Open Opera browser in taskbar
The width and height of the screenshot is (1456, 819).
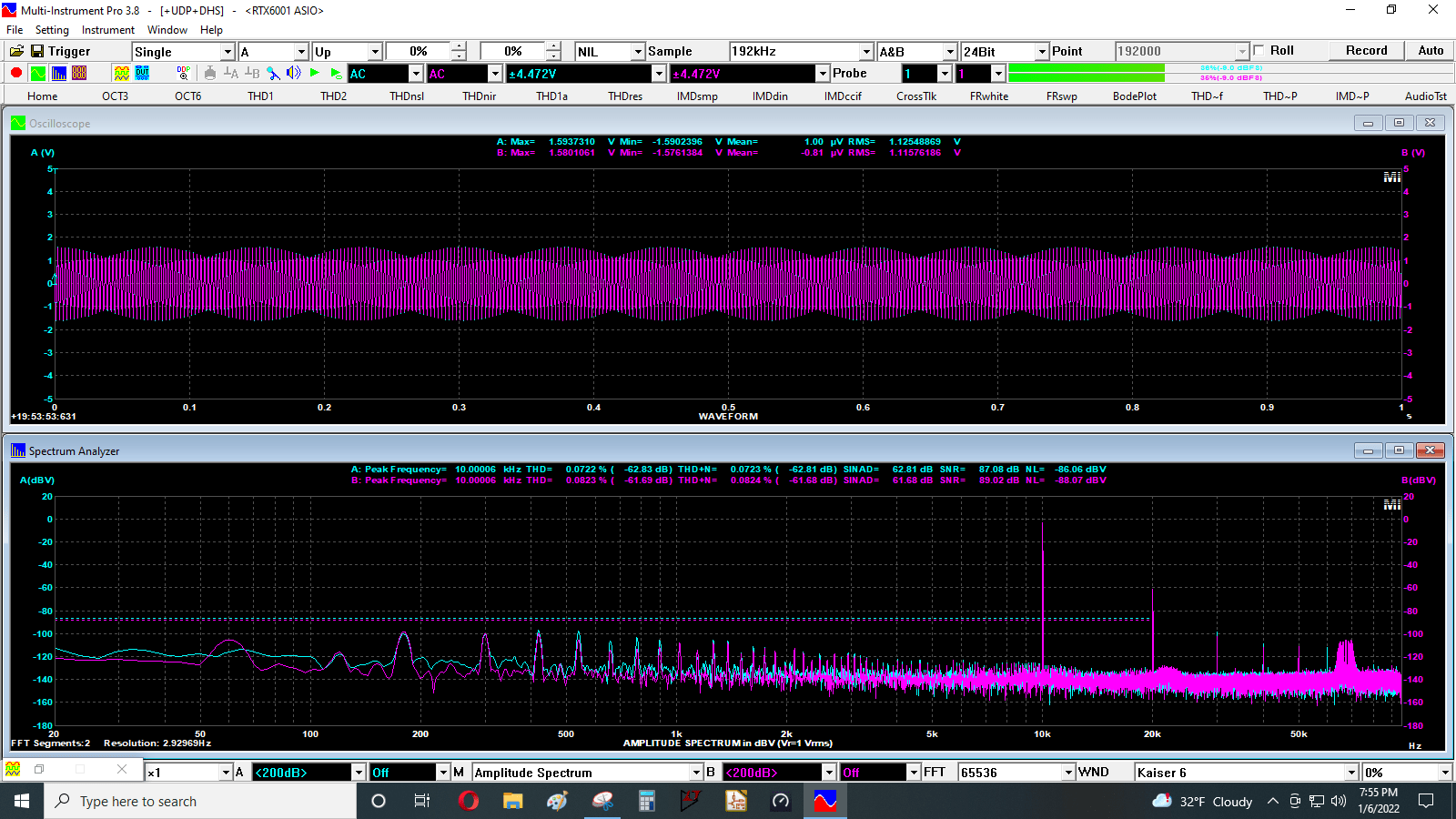(x=469, y=801)
